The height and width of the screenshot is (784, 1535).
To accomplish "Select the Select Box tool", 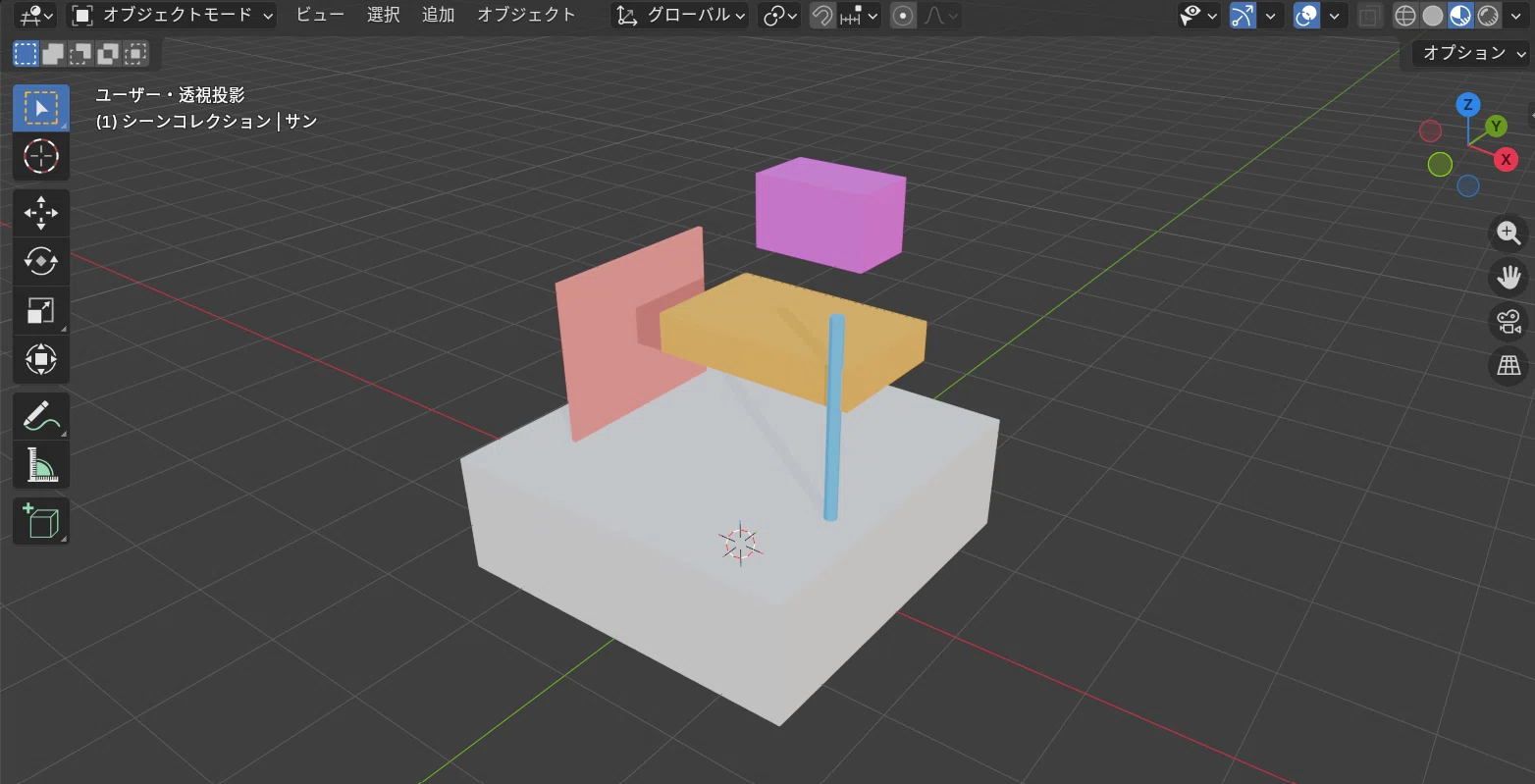I will coord(40,108).
